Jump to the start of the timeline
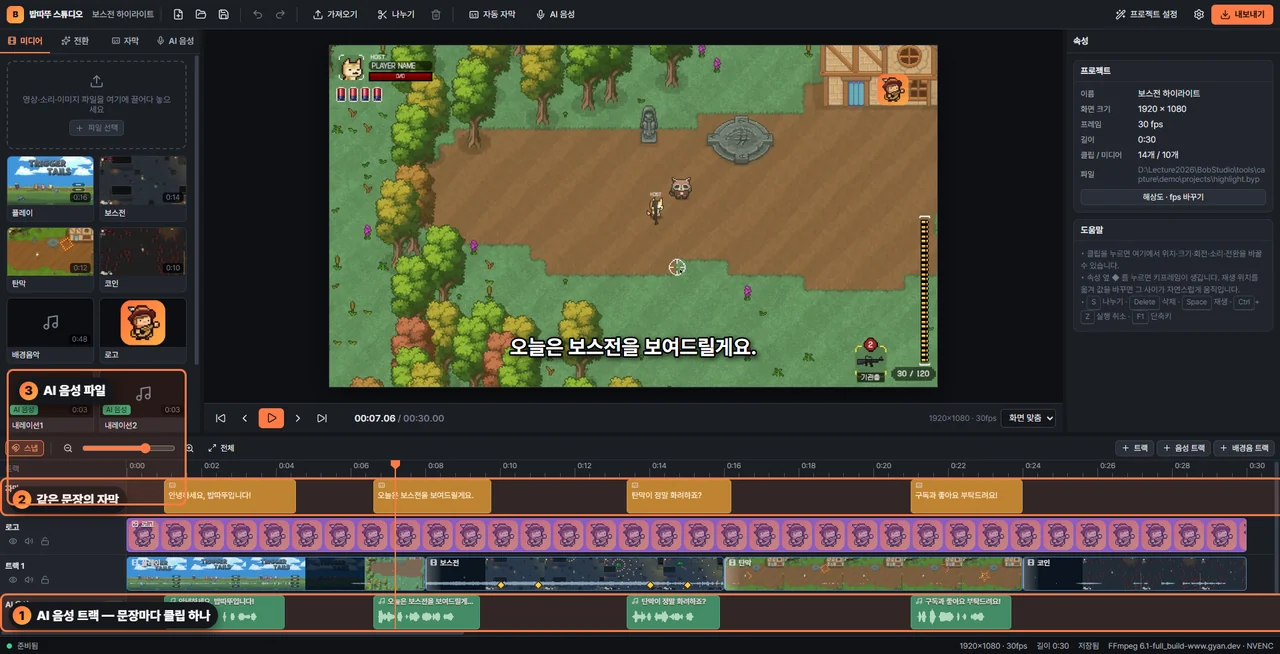1280x654 pixels. (220, 418)
